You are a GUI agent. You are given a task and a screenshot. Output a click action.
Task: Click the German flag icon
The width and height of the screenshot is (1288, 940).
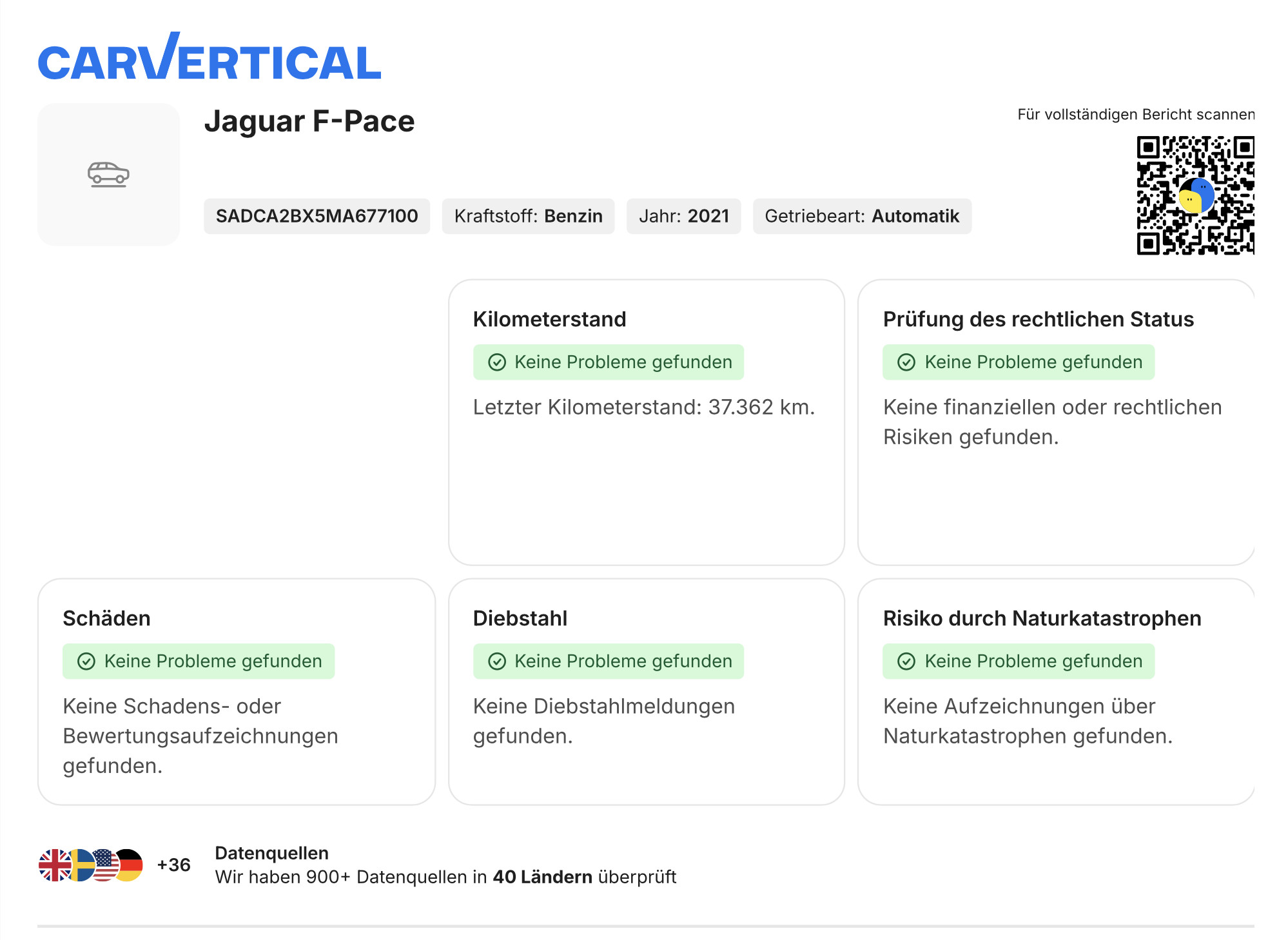132,865
